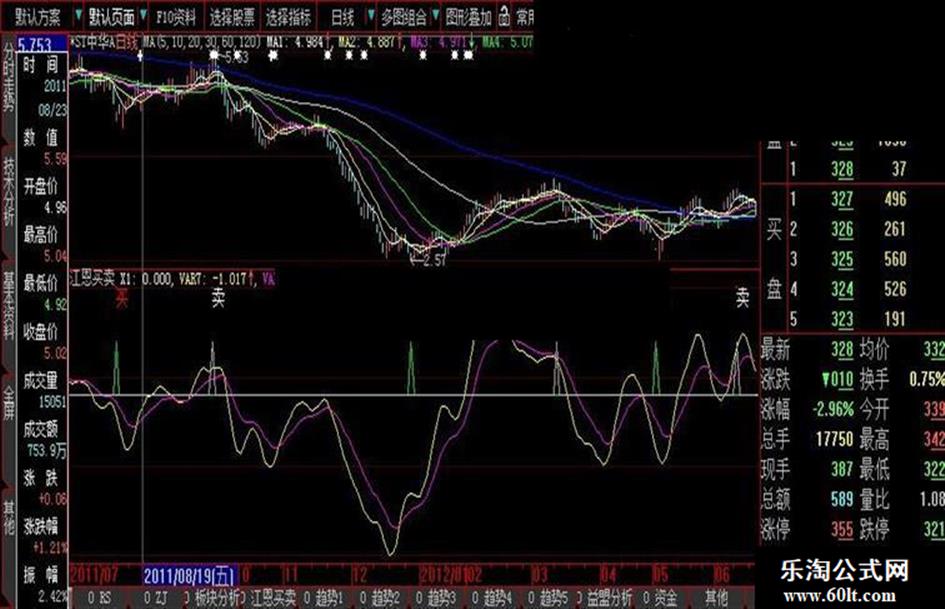Select the 其他 side tab on left
This screenshot has height=609, width=945.
8,517
